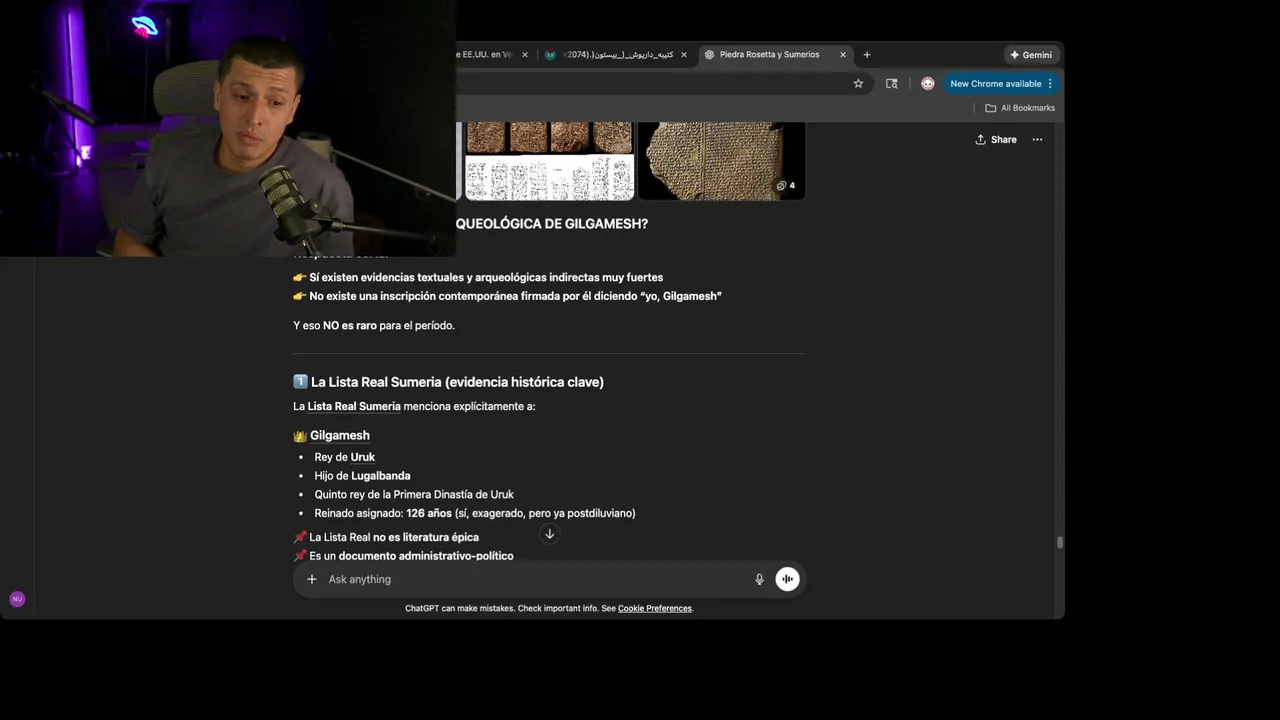Click the 'La Lista Real Sumeria' section heading
This screenshot has height=720, width=1280.
click(457, 382)
